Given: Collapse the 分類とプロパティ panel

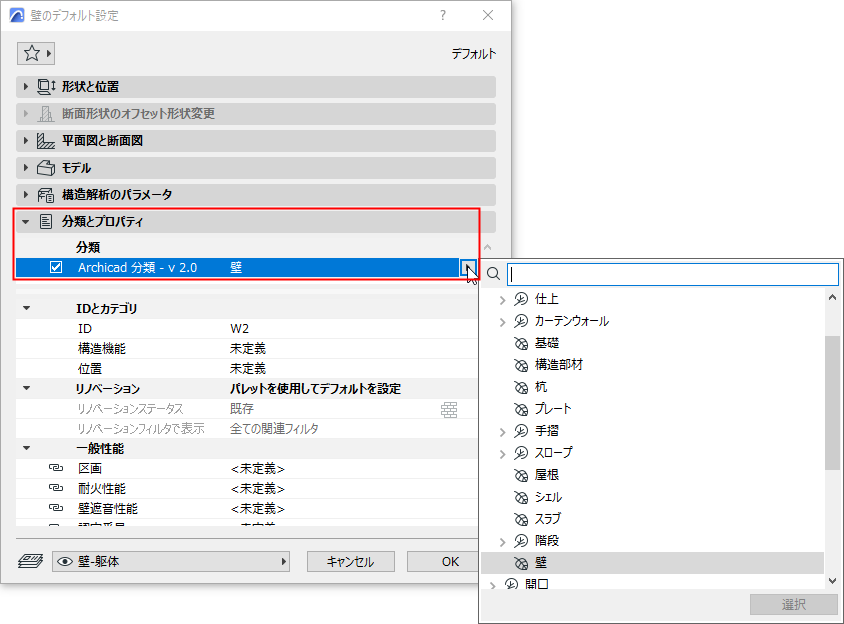Looking at the screenshot, I should [25, 222].
